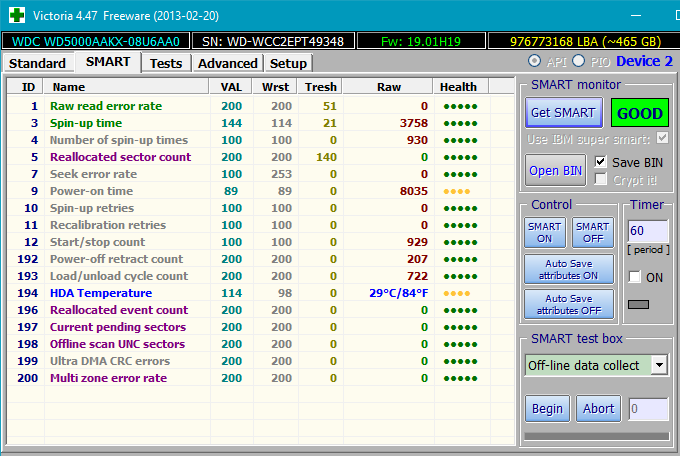Click the SMART test progress bar
The height and width of the screenshot is (456, 680).
click(x=596, y=436)
